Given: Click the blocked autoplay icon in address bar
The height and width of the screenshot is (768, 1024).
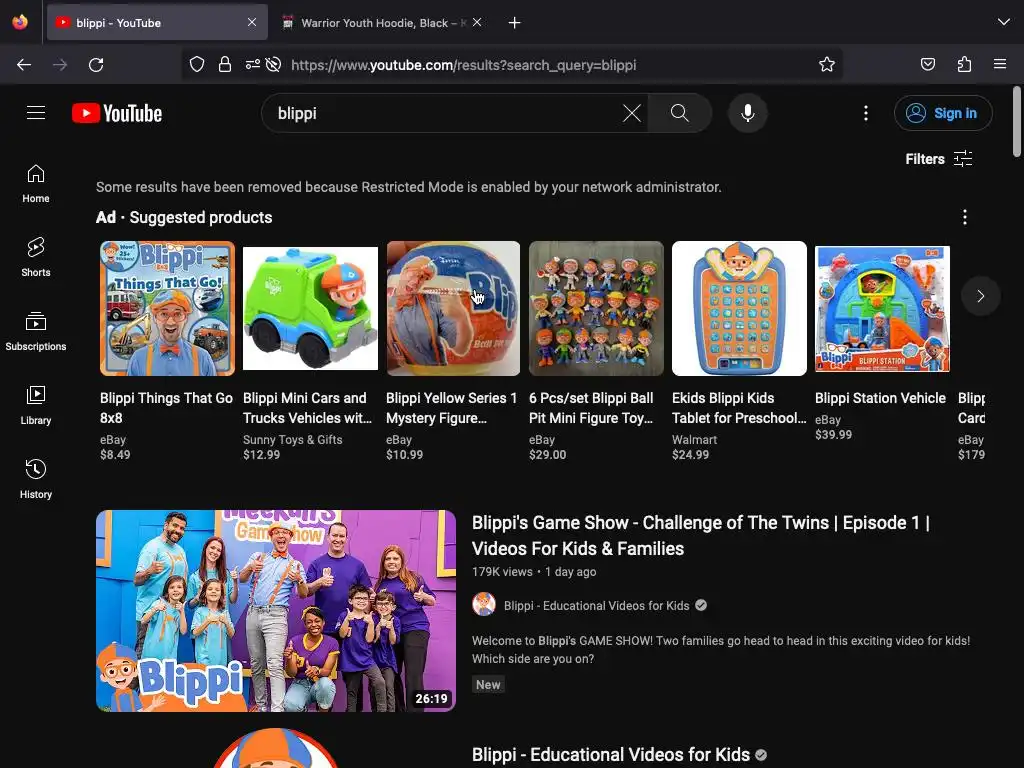Looking at the screenshot, I should [274, 64].
